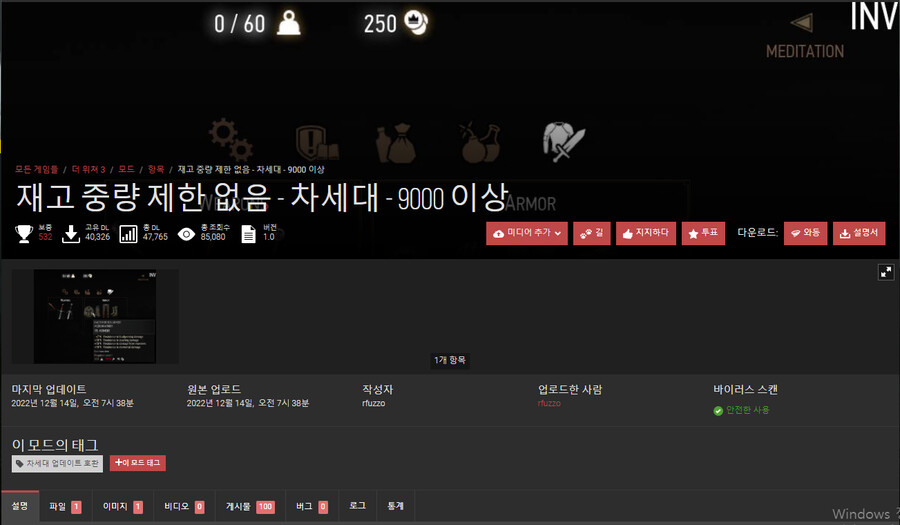
Task: Open the 버그 tab
Action: pyautogui.click(x=312, y=506)
